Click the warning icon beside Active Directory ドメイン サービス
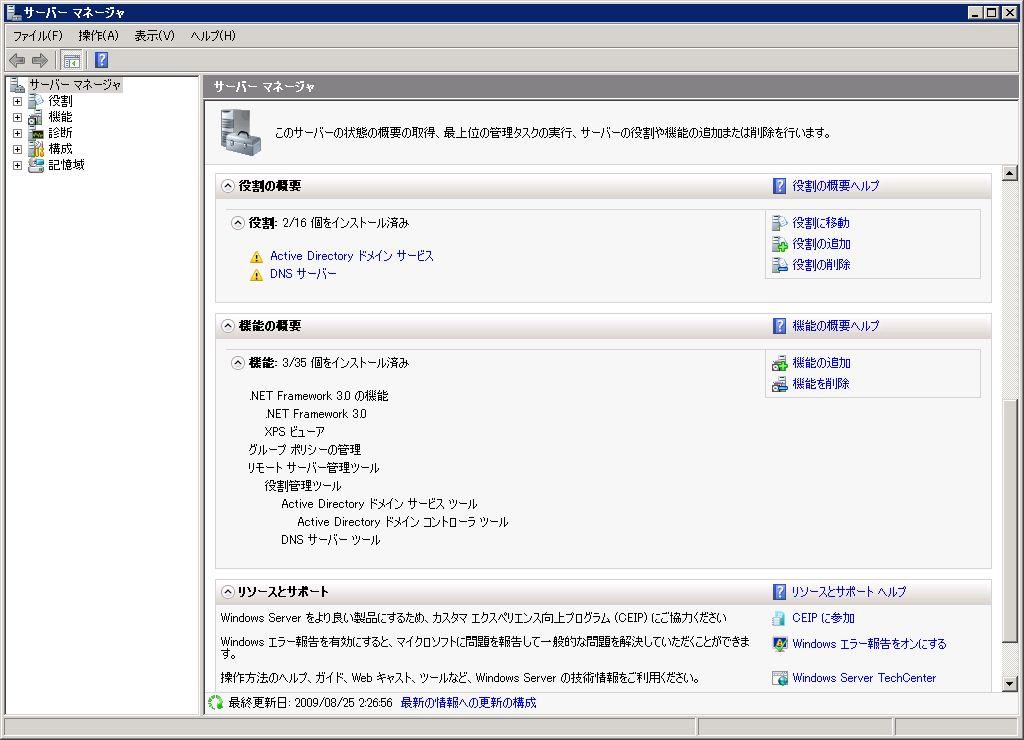This screenshot has height=740, width=1024. pos(256,257)
